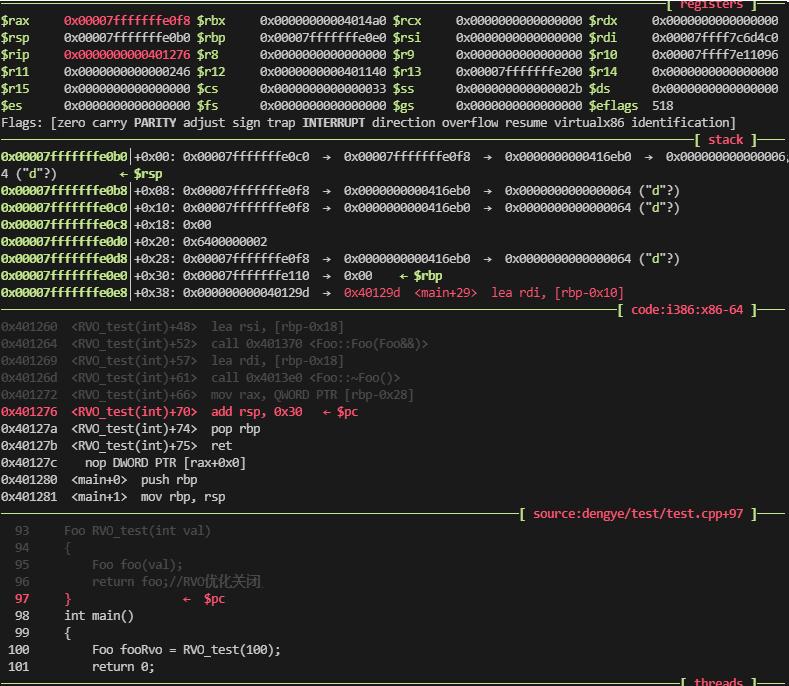
Task: Select the $eflags value 518
Action: click(x=662, y=106)
